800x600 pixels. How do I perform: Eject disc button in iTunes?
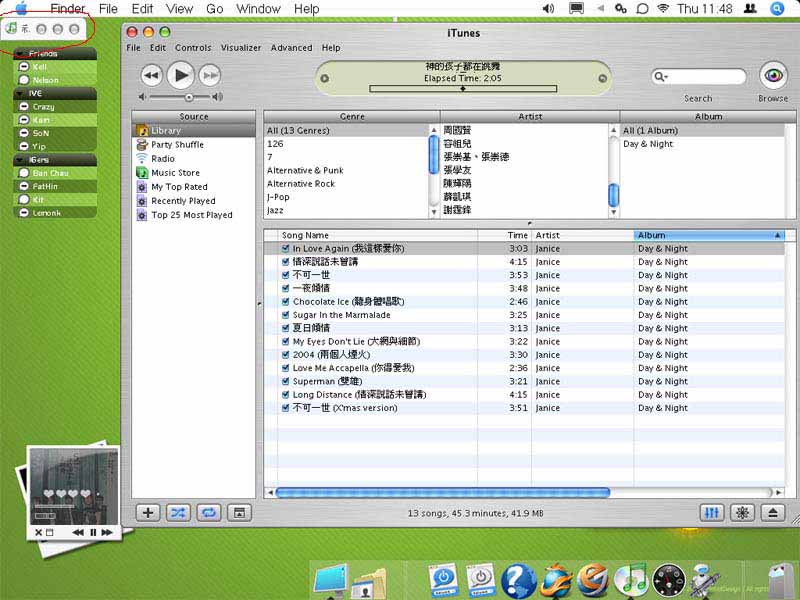tap(773, 513)
